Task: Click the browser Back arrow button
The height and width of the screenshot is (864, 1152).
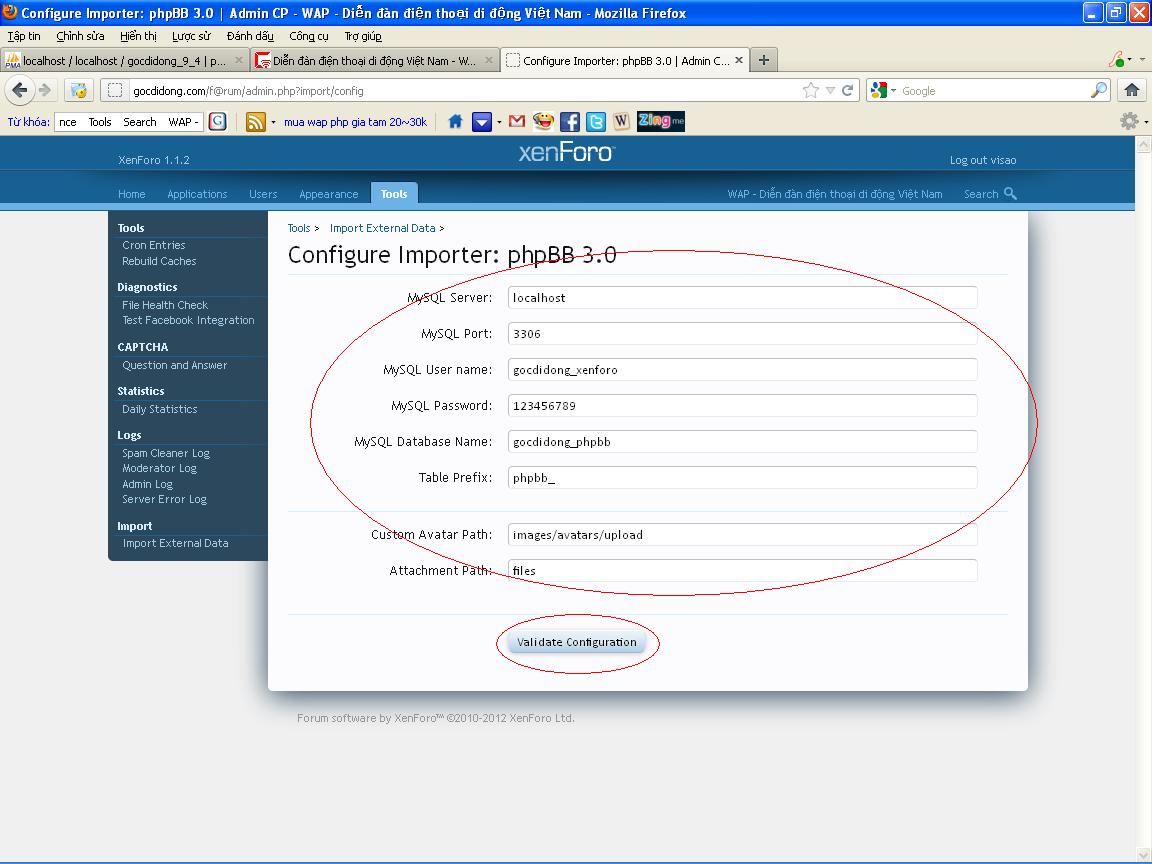Action: [x=19, y=90]
